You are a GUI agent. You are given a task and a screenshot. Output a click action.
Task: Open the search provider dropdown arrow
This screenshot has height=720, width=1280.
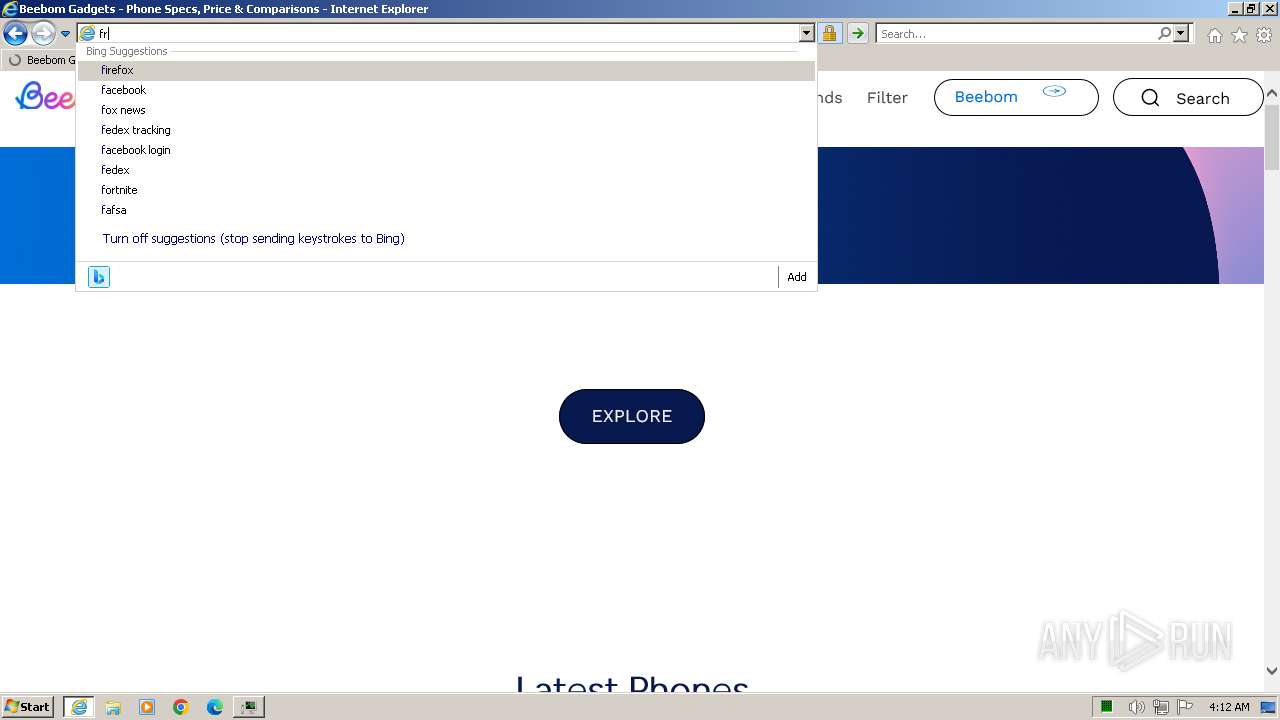1181,34
